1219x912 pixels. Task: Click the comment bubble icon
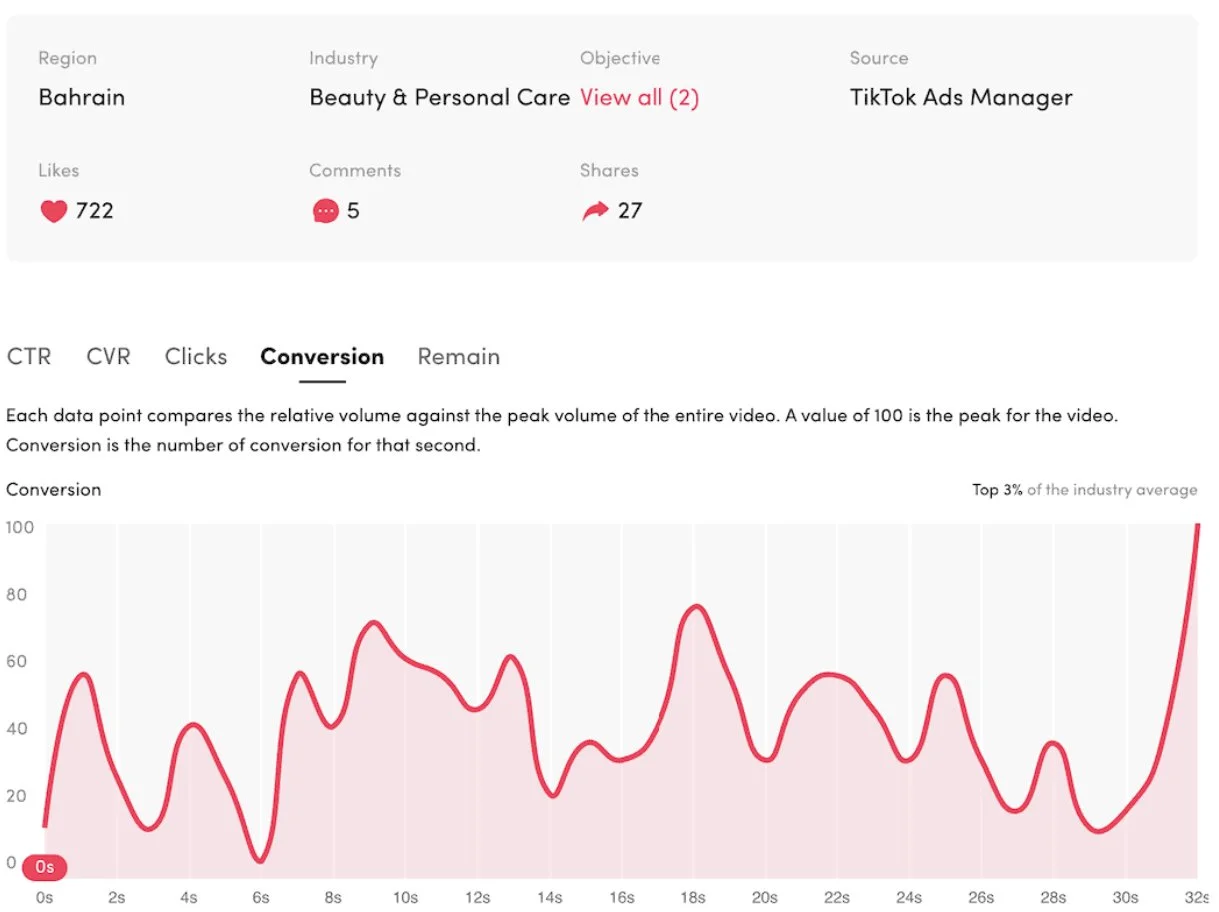point(325,211)
